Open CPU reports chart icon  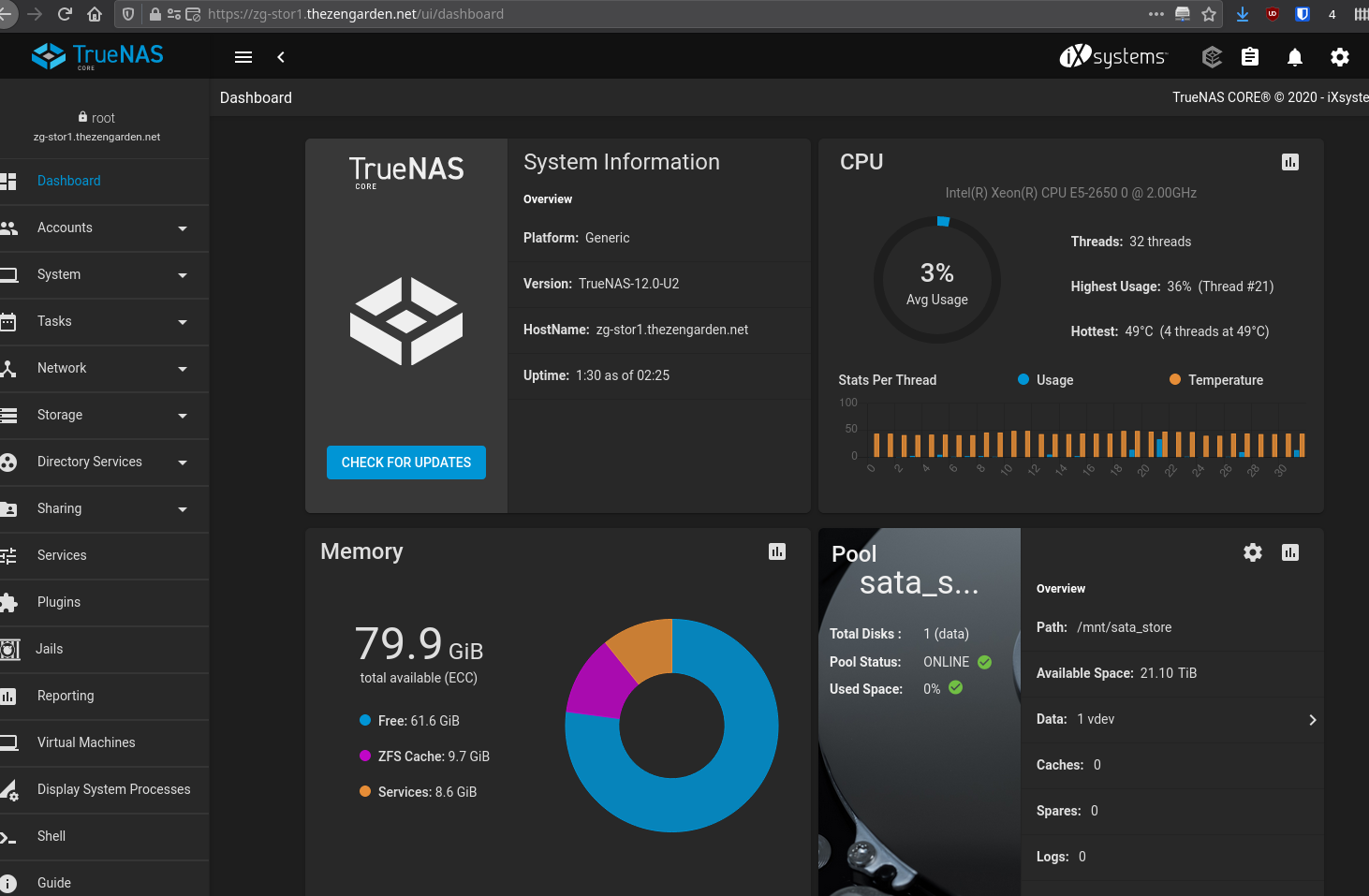tap(1290, 162)
